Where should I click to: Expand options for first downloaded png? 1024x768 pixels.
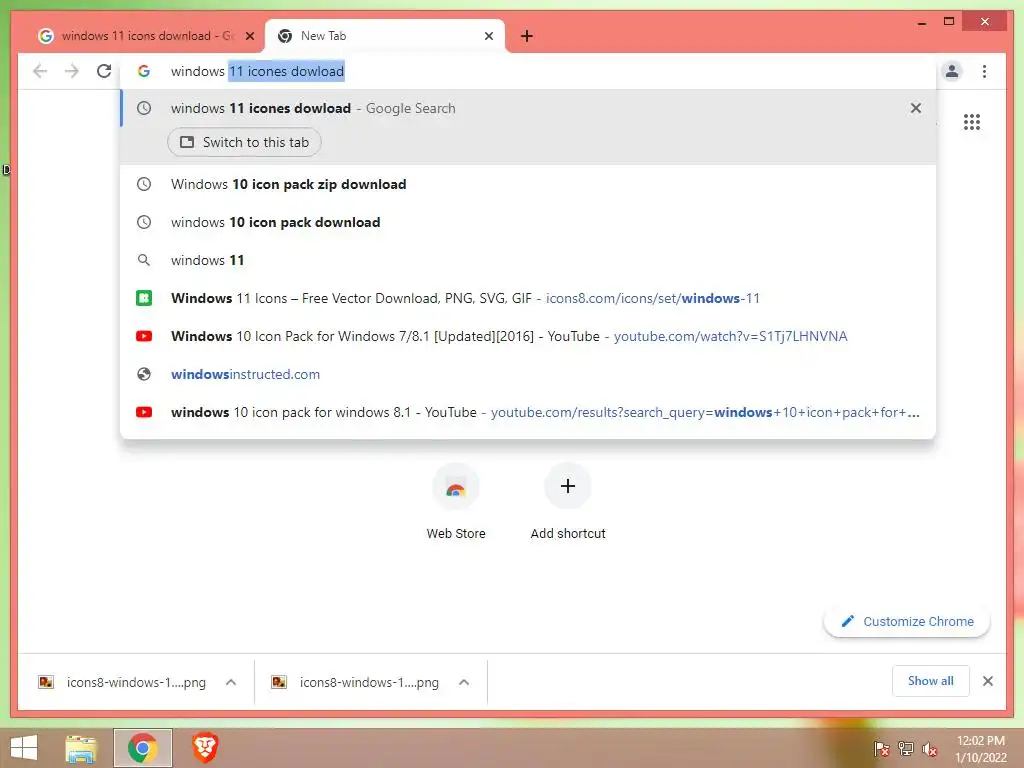point(231,682)
